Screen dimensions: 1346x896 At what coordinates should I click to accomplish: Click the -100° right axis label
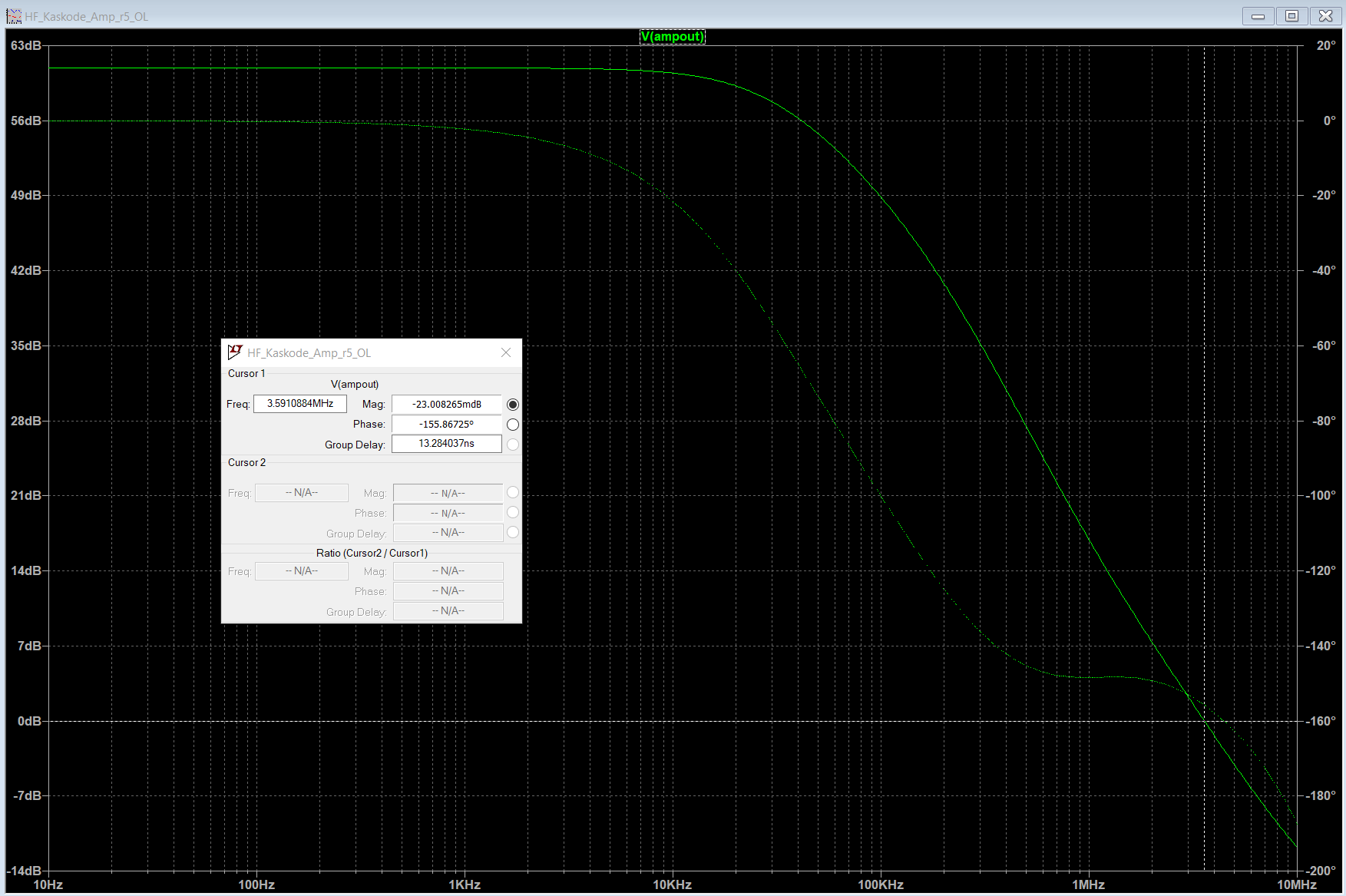[x=1321, y=496]
